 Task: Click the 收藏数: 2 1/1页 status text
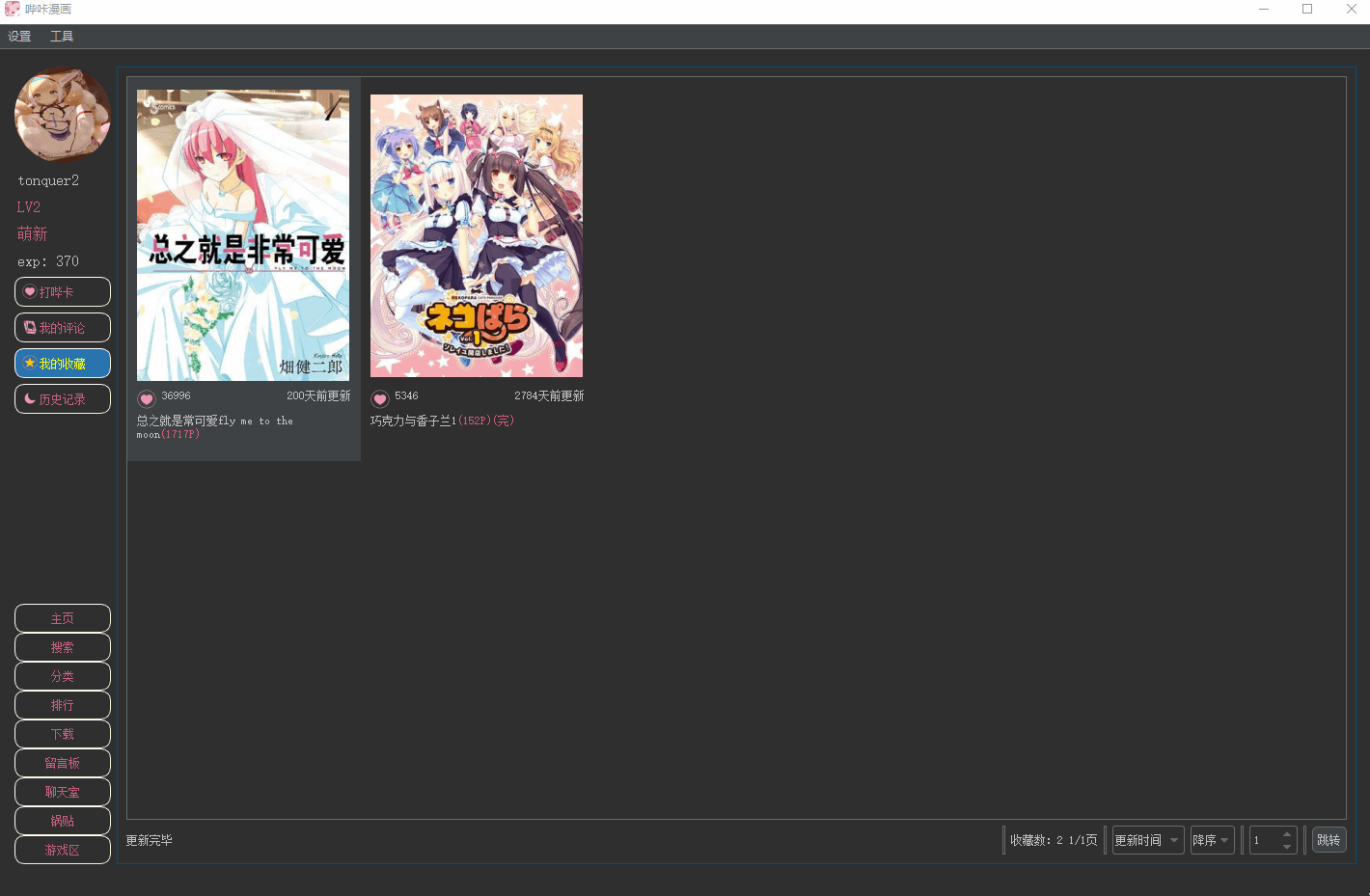click(x=1054, y=840)
